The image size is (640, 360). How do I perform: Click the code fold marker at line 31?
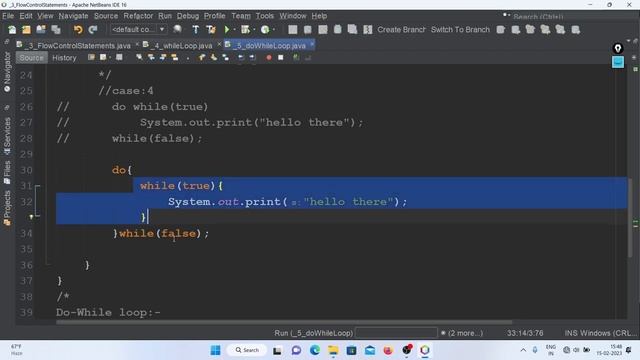[x=37, y=186]
